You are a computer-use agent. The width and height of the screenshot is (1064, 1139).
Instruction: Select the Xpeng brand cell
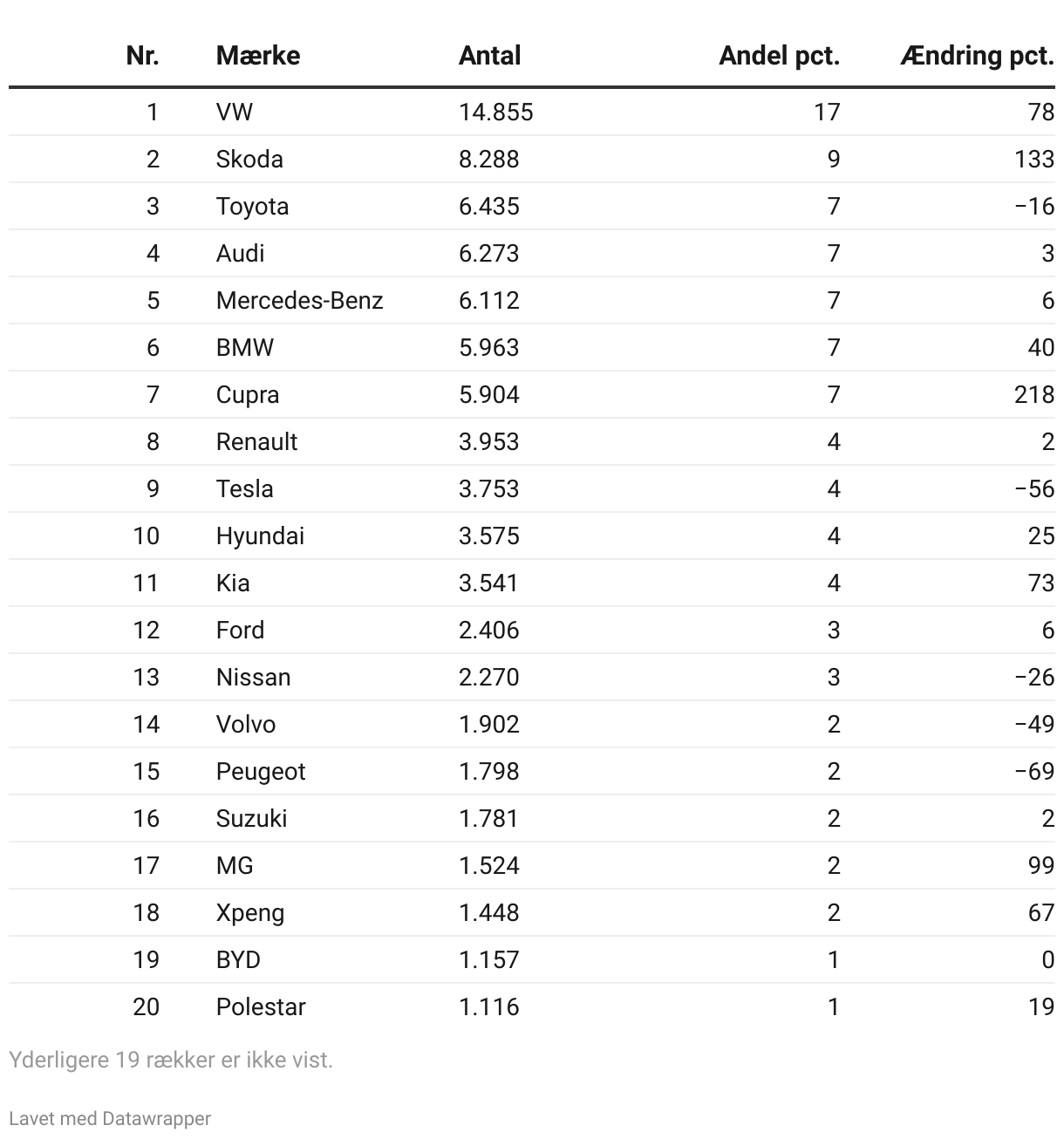pos(250,912)
